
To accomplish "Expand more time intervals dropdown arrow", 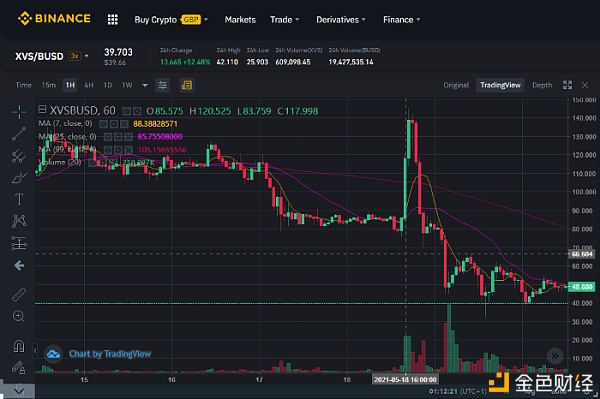I will 145,85.
